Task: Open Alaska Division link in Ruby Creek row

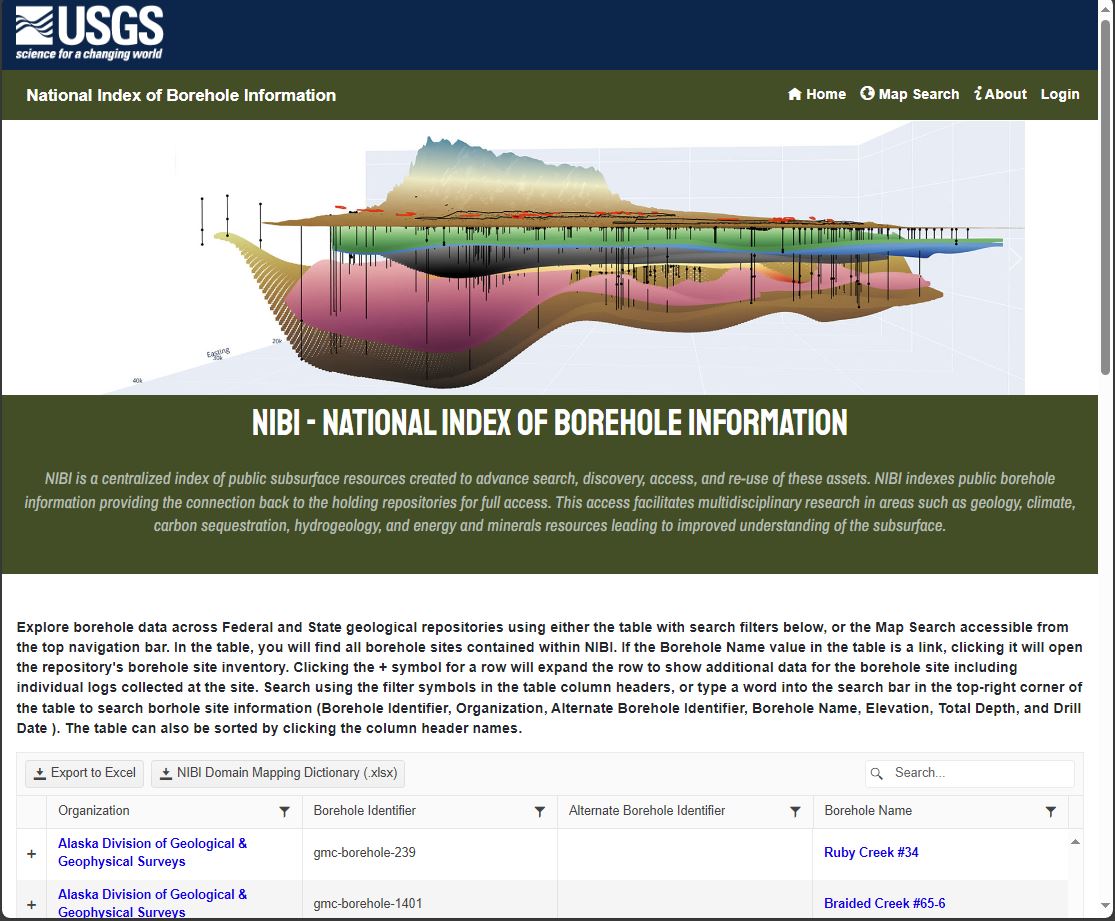Action: click(x=152, y=852)
